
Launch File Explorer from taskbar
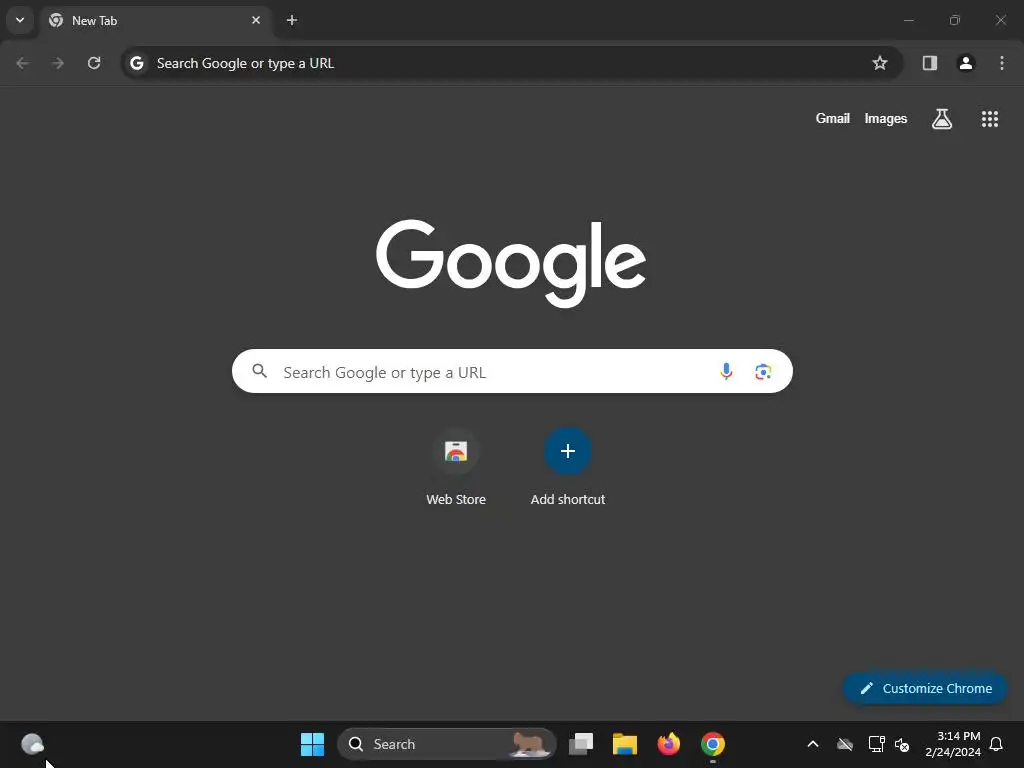pyautogui.click(x=625, y=744)
